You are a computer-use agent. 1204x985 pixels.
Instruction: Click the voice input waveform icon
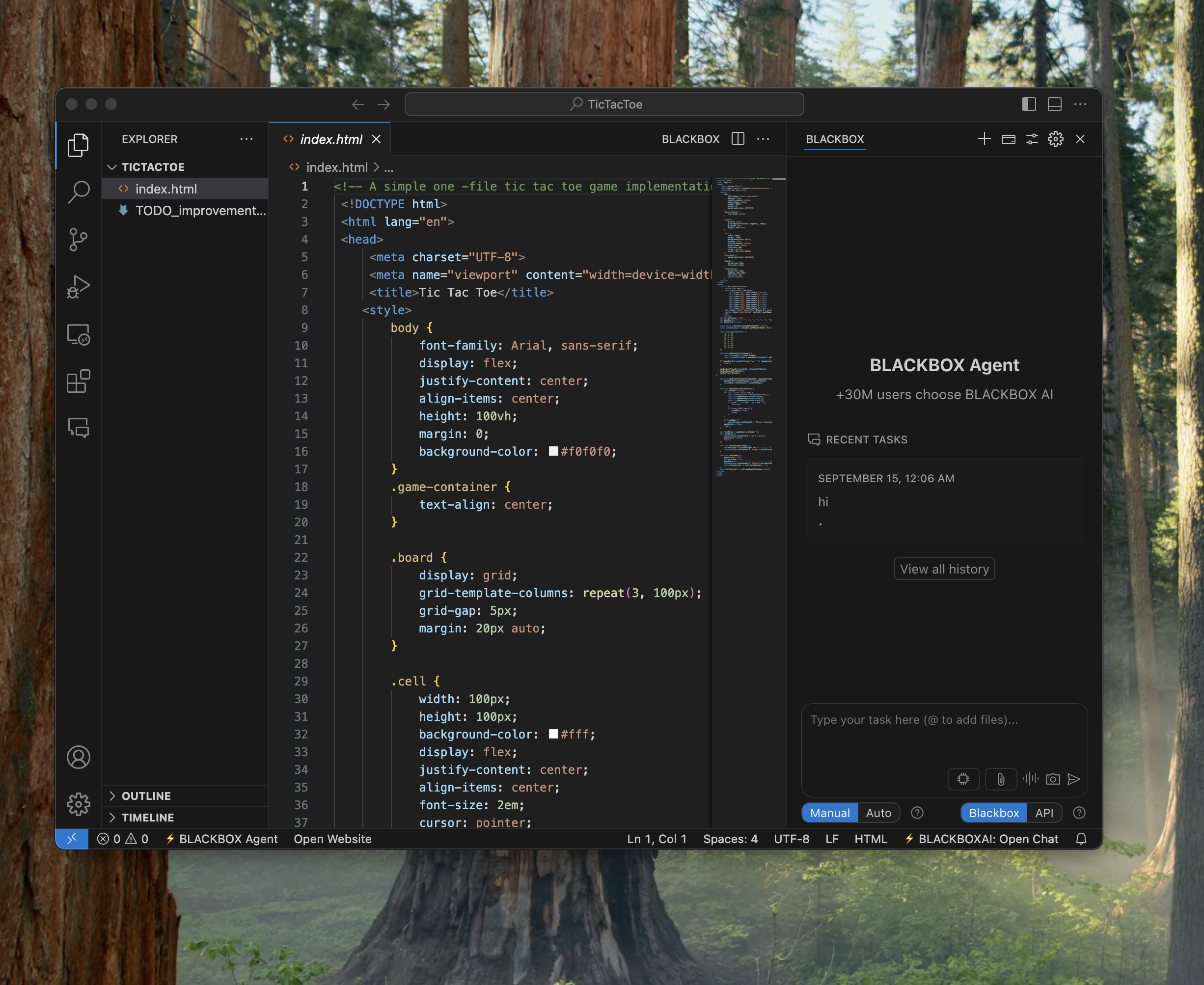1030,779
